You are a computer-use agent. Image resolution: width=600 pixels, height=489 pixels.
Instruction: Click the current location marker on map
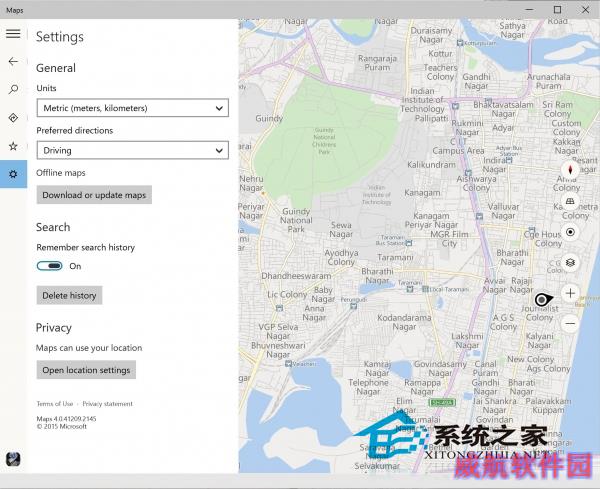[x=543, y=300]
